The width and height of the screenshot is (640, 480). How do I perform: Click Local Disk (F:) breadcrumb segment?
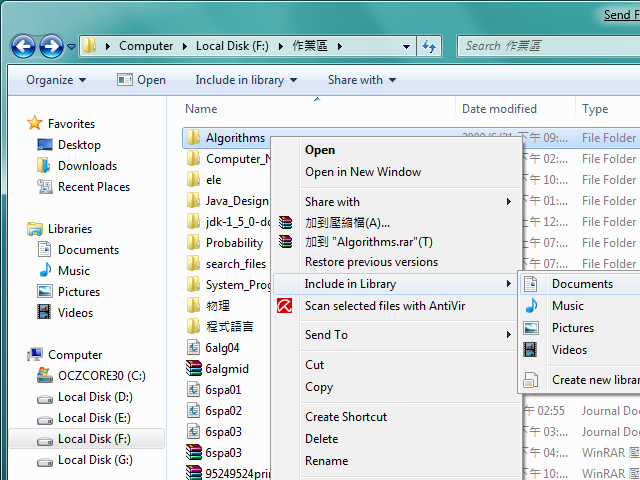[232, 46]
